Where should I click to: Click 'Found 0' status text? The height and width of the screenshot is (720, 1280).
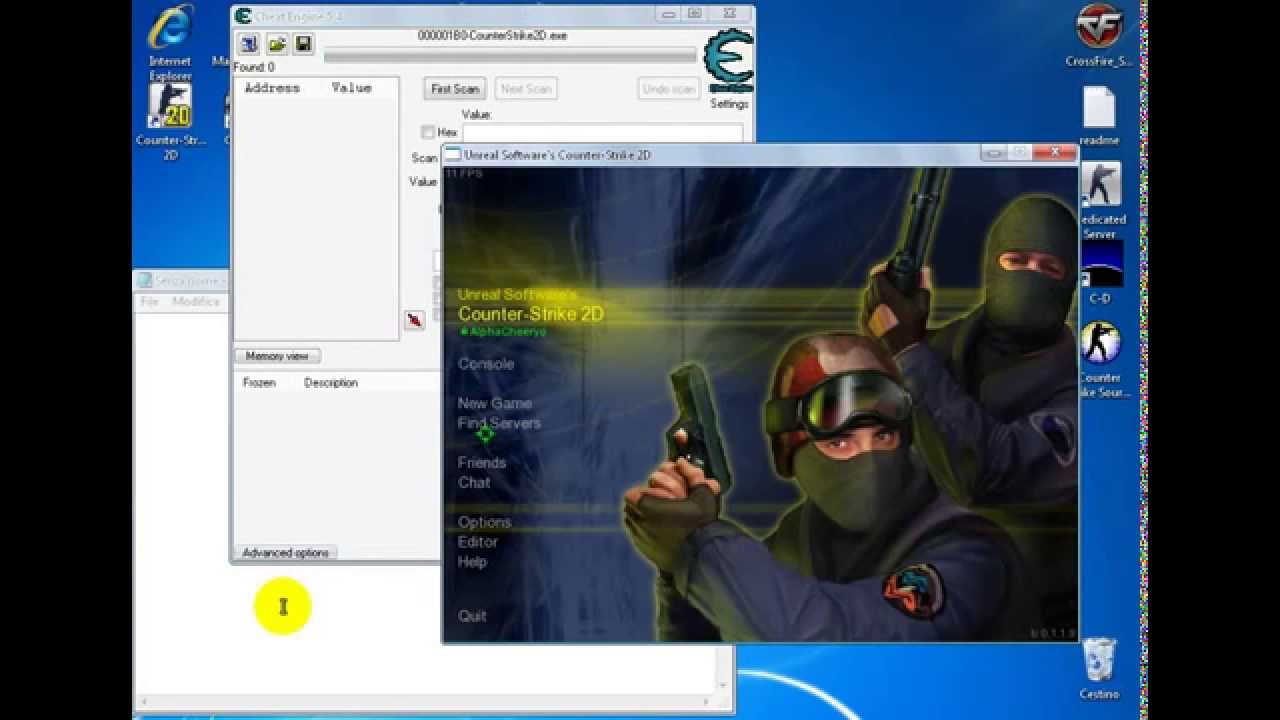pos(254,68)
